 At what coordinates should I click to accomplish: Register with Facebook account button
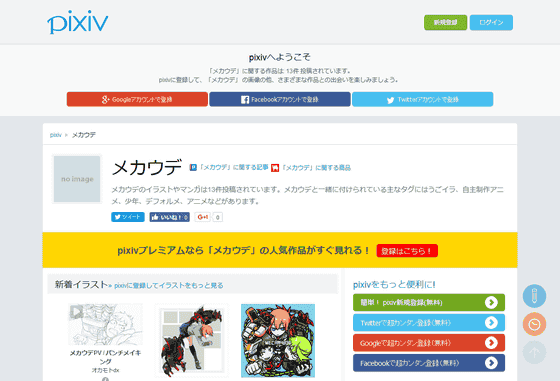point(280,99)
